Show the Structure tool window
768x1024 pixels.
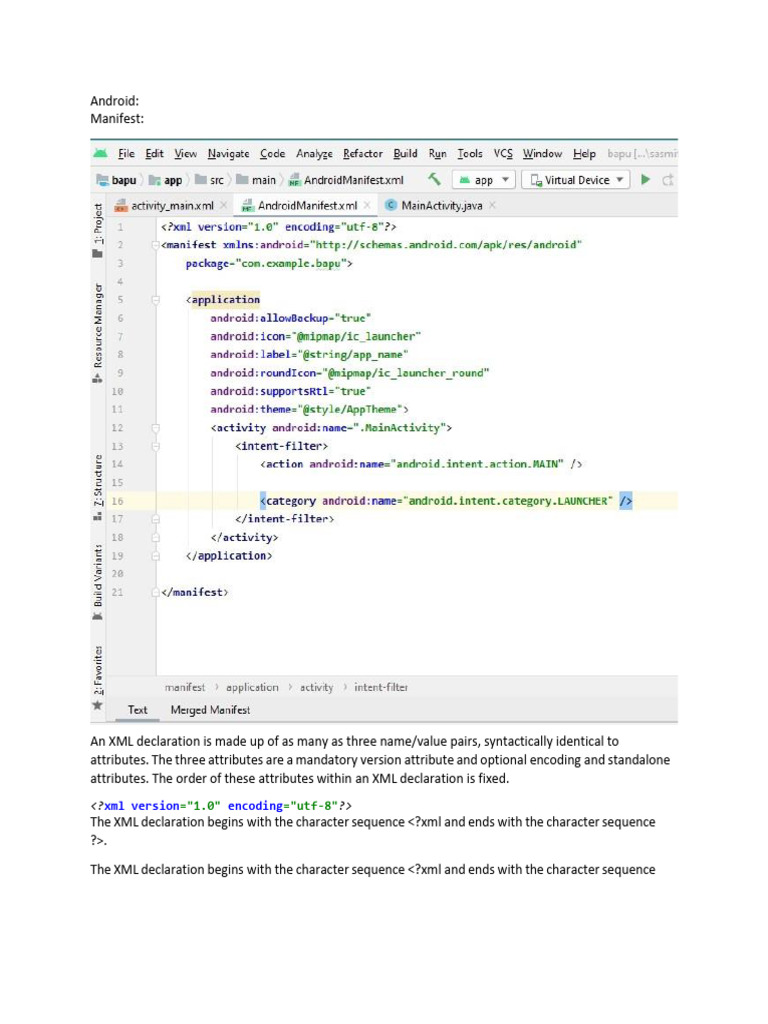97,487
